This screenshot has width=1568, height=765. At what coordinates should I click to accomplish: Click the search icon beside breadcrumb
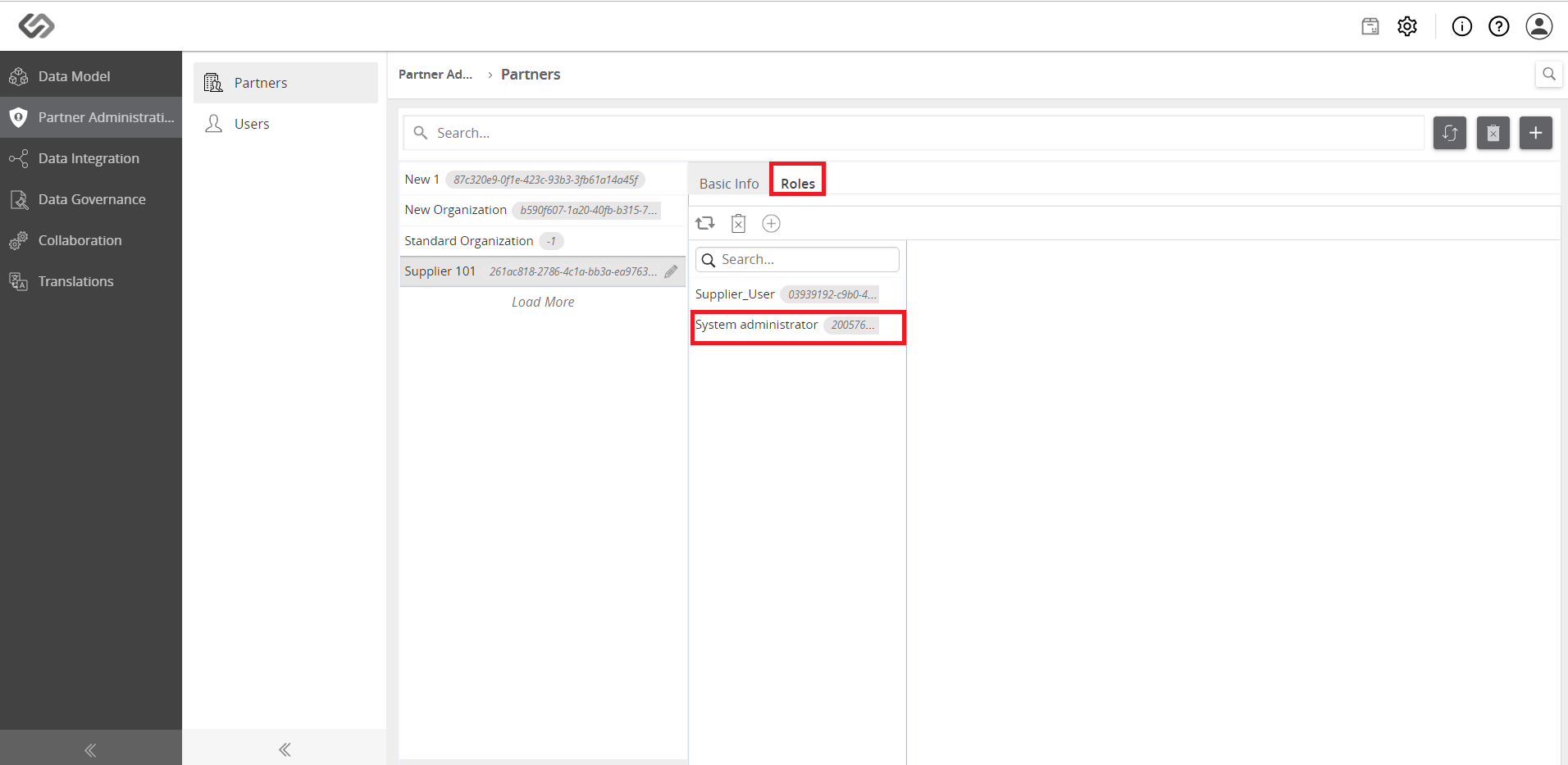pyautogui.click(x=1548, y=74)
